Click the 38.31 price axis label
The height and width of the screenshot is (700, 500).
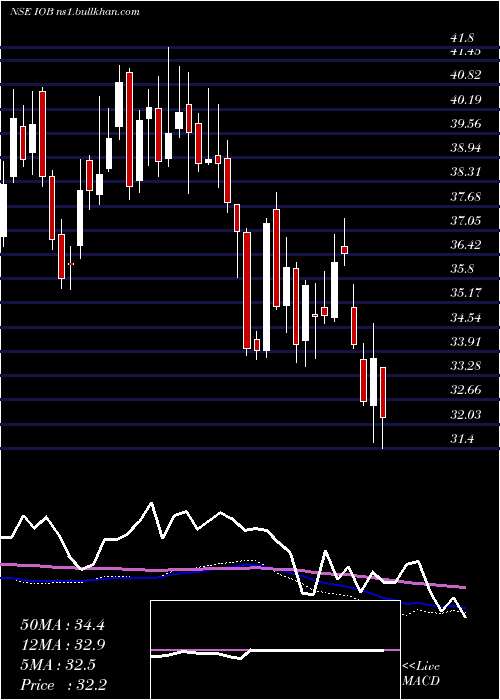(466, 172)
